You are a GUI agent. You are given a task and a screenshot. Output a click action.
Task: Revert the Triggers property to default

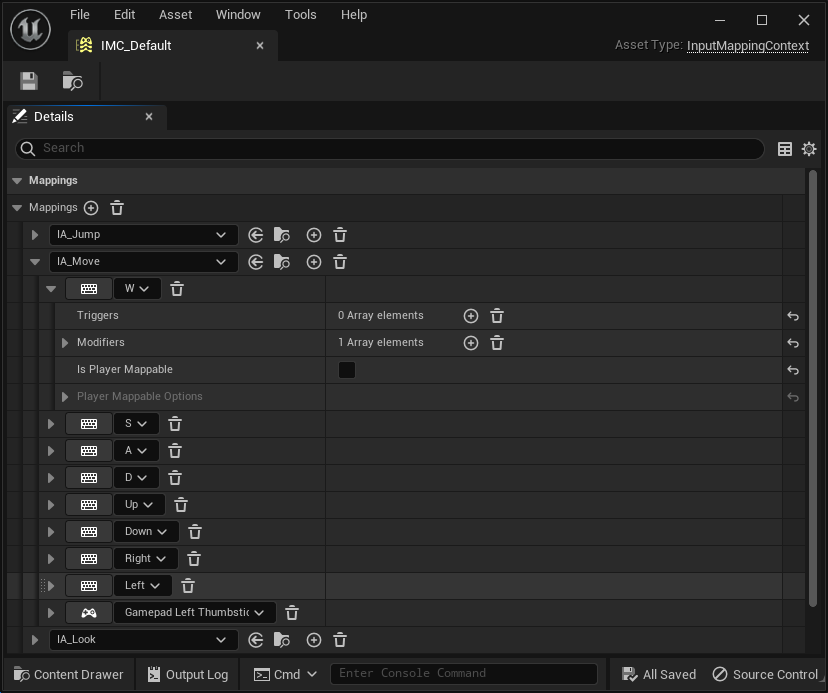(x=792, y=315)
